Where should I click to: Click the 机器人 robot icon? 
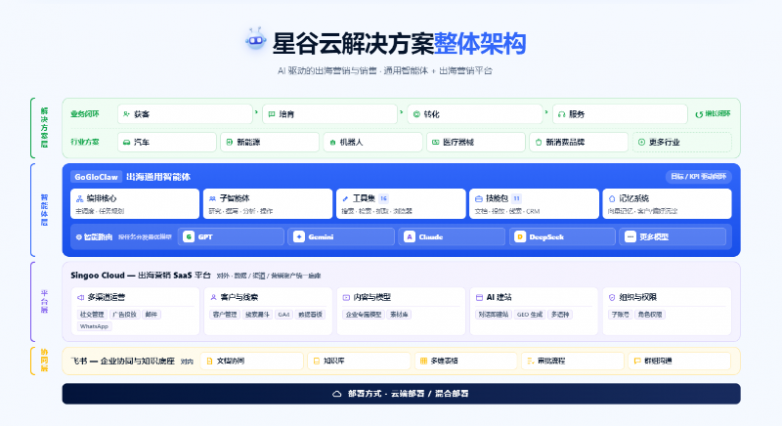click(333, 142)
